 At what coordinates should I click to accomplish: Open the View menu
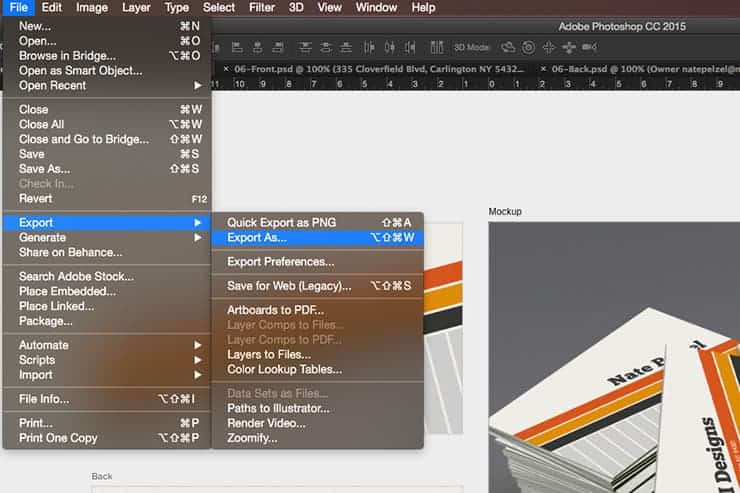click(x=329, y=8)
